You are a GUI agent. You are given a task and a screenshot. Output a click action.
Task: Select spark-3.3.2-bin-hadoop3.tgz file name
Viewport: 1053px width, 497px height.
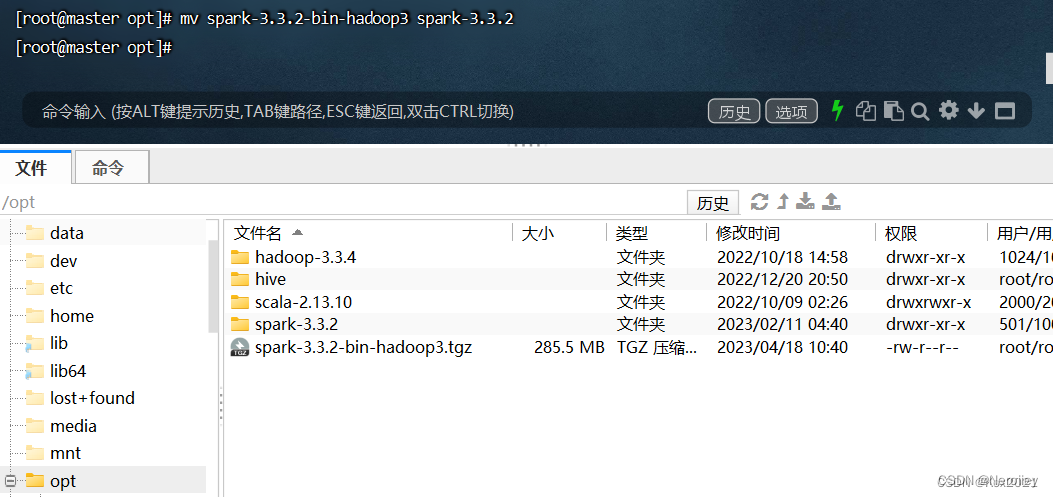(363, 347)
